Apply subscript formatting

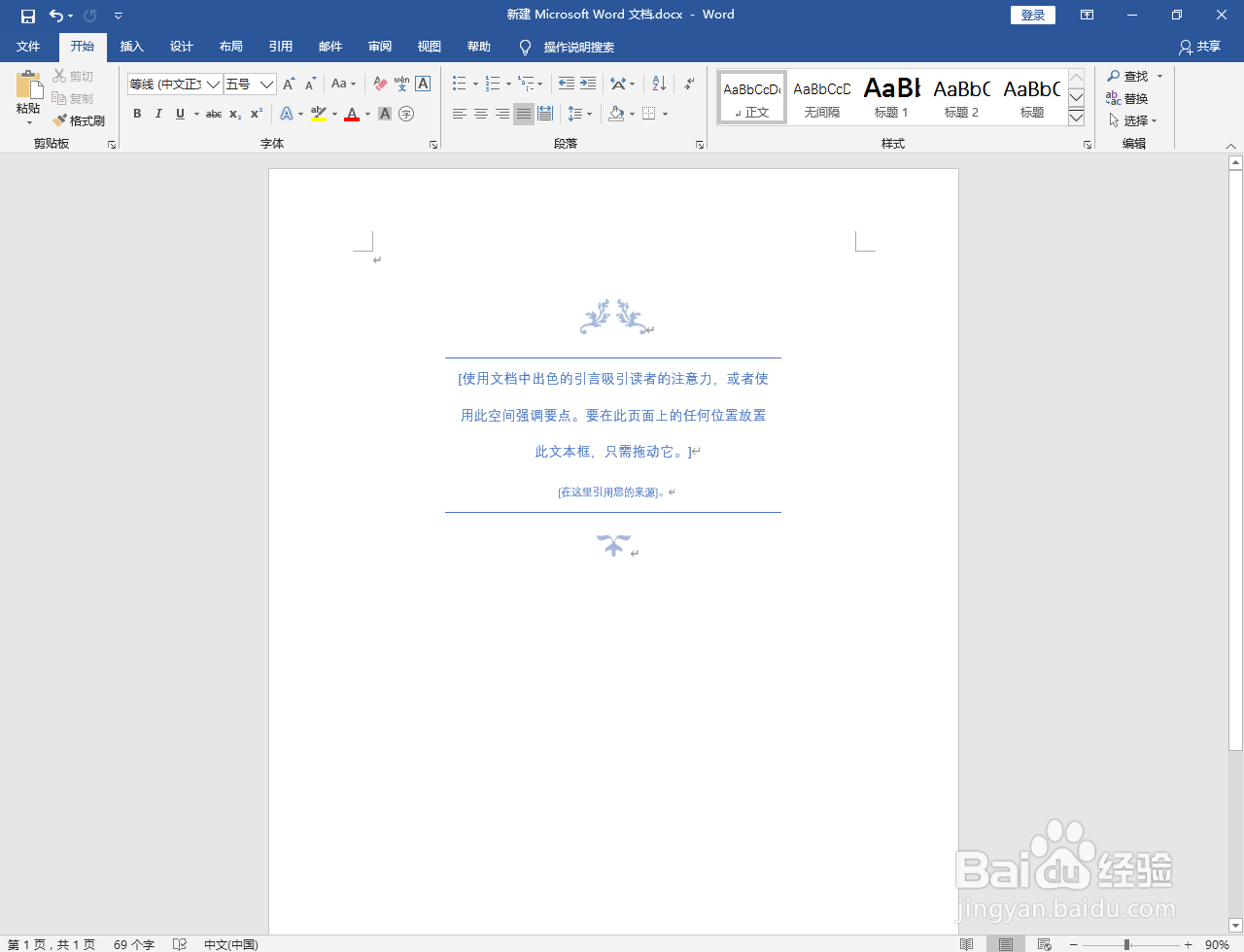coord(233,114)
